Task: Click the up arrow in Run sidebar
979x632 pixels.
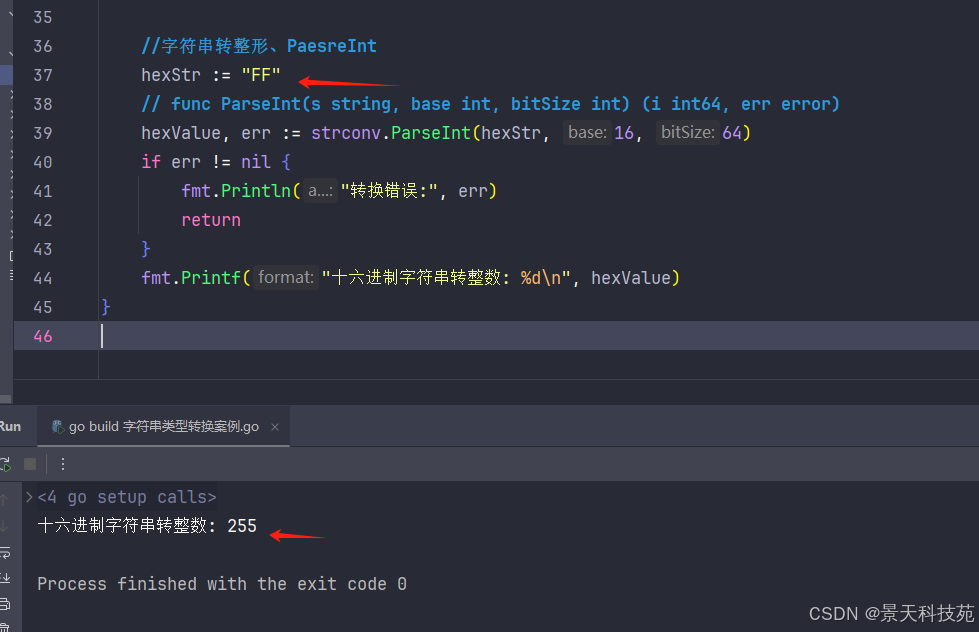Action: [5, 498]
